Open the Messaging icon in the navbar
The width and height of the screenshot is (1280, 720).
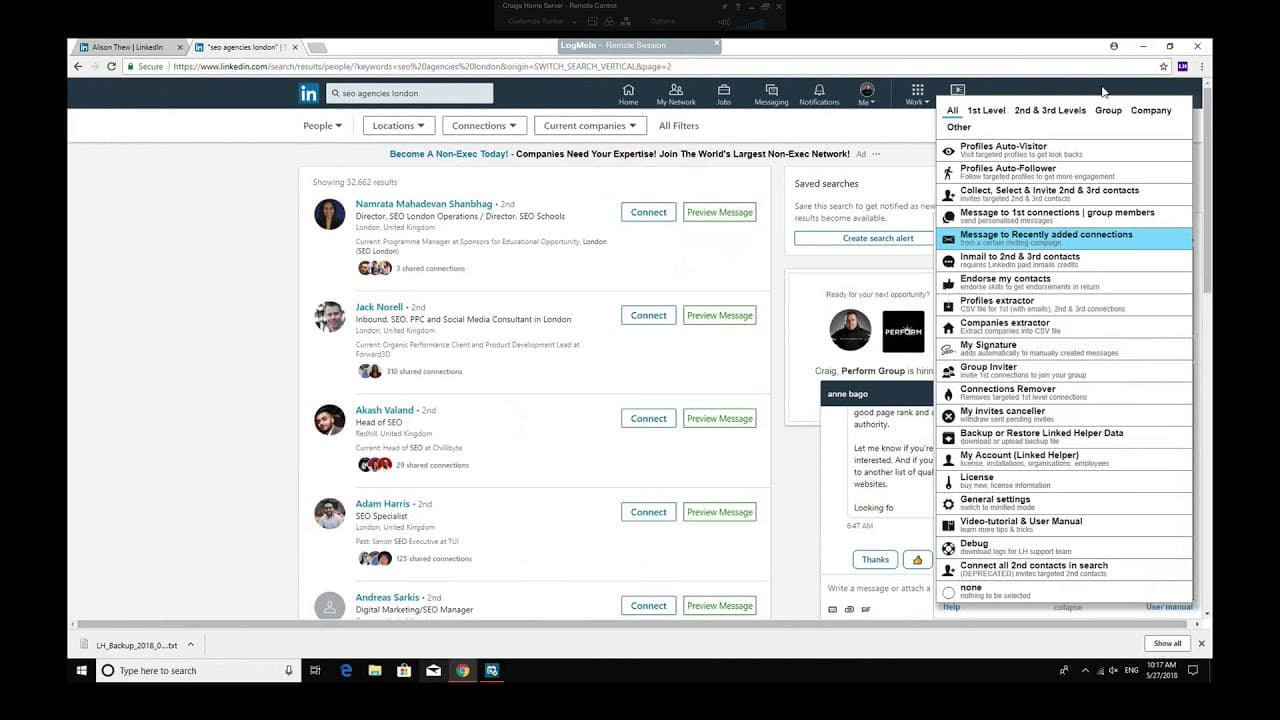(771, 90)
